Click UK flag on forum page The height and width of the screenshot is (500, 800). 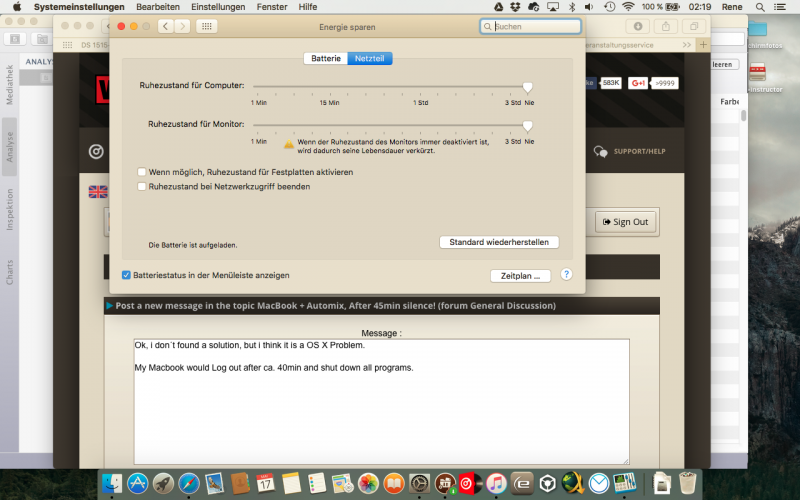coord(98,192)
